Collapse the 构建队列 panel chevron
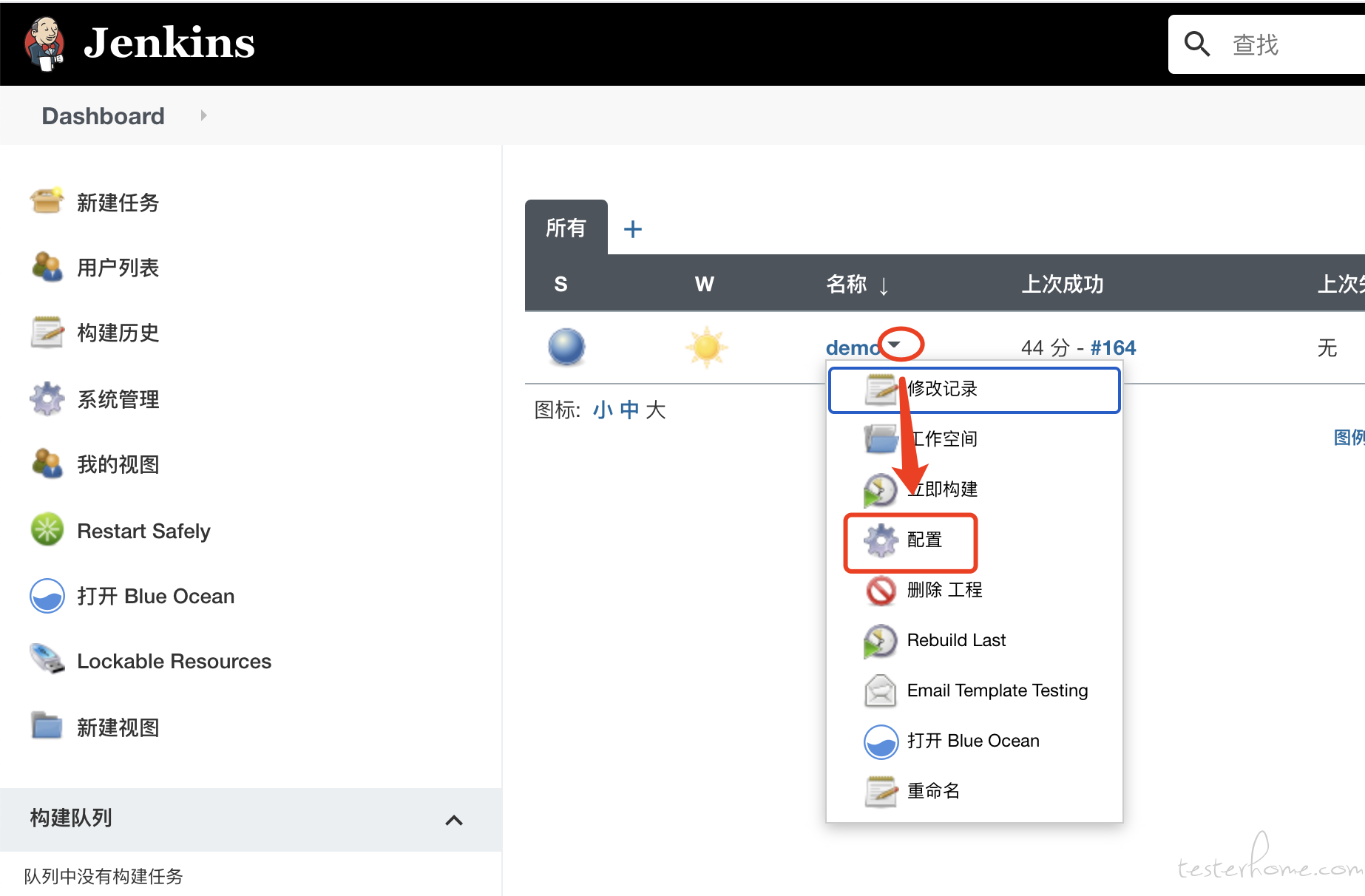1365x896 pixels. click(454, 820)
